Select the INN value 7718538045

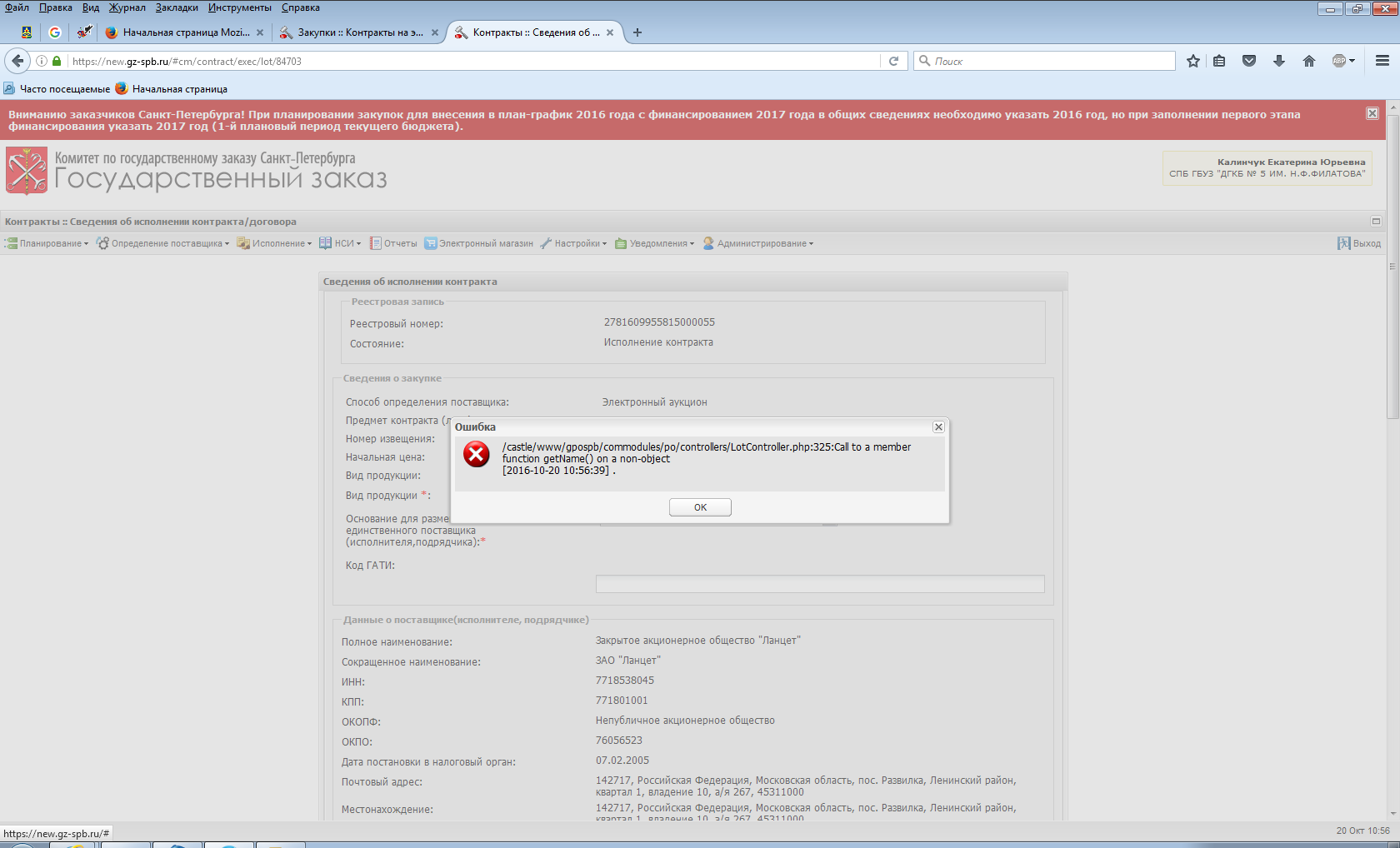625,681
